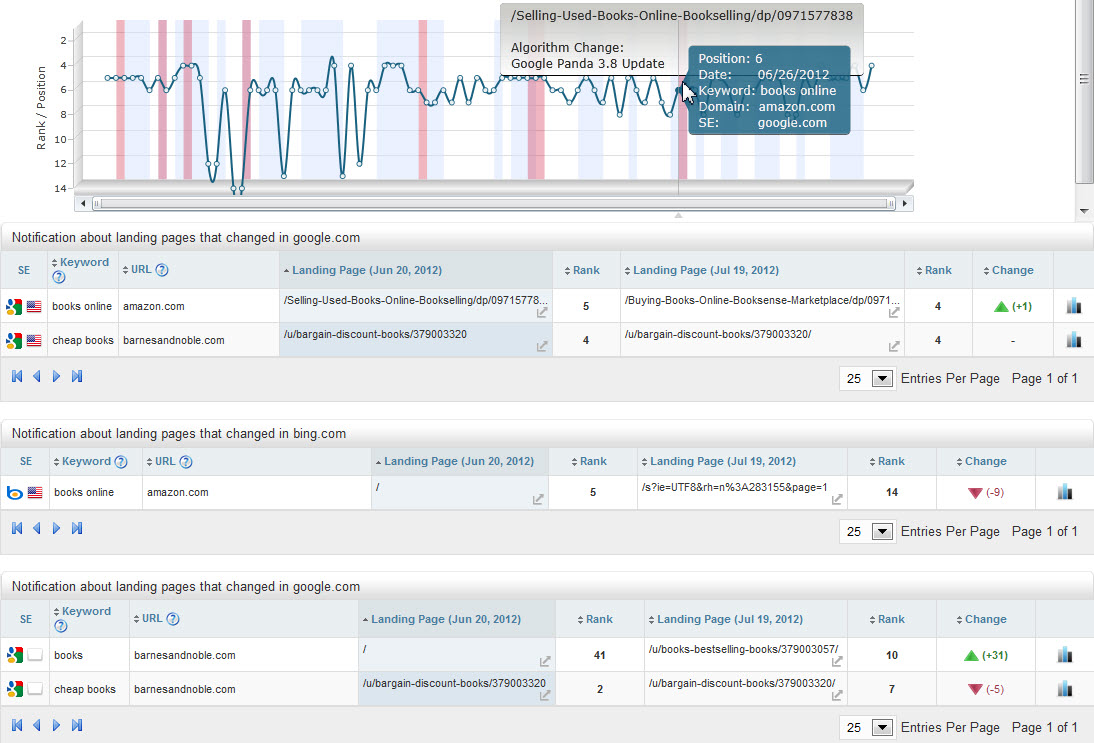Click next page arrow in bottom table
This screenshot has height=743, width=1094.
[57, 724]
